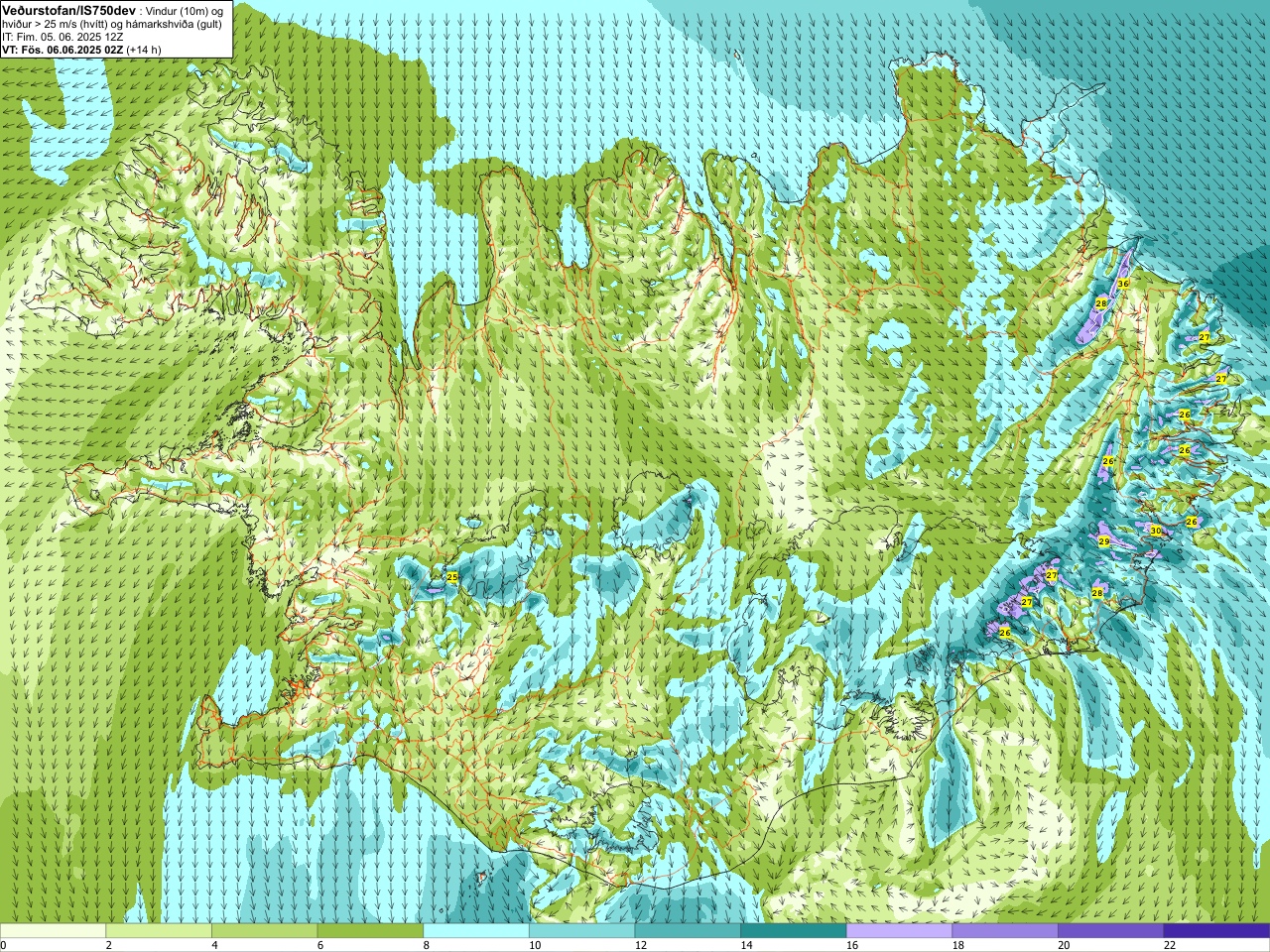The width and height of the screenshot is (1270, 952).
Task: Click the legend tick label 22
Action: pyautogui.click(x=1169, y=945)
